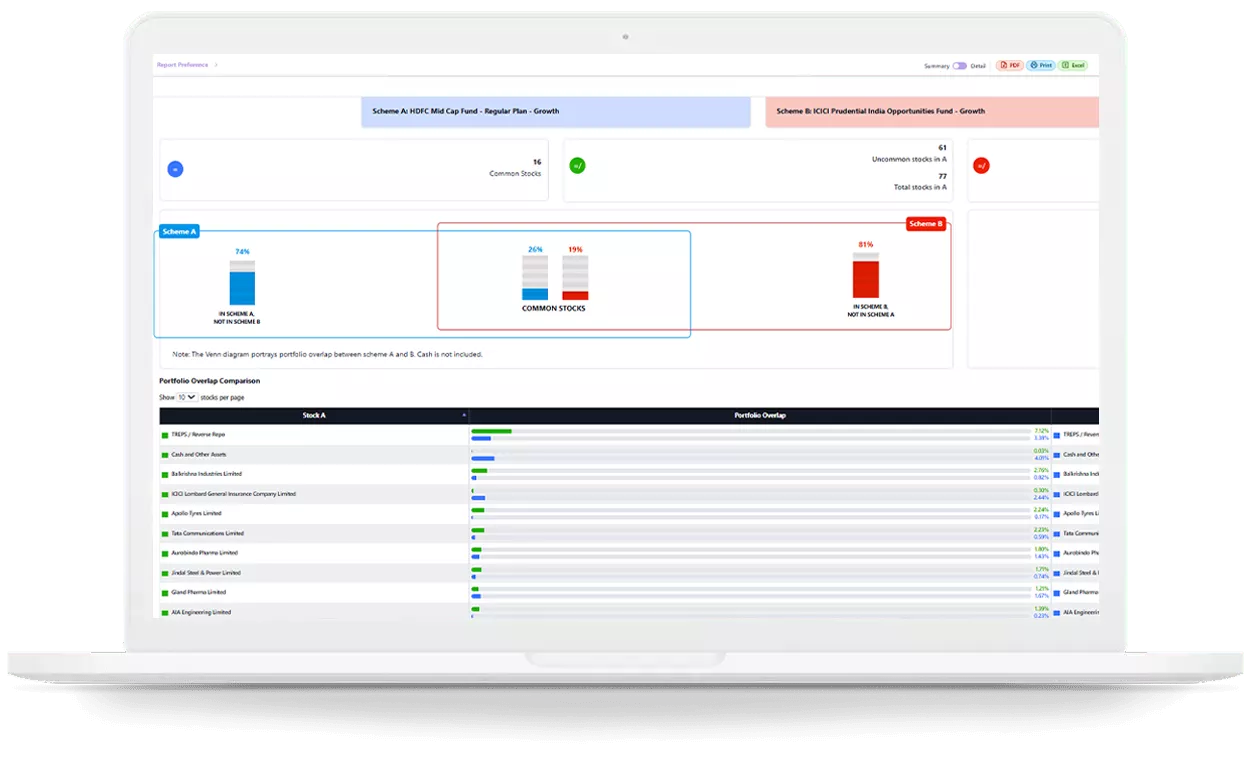Click the Portfolio Overlap column header
Screen dimensions: 1251x768
[759, 415]
